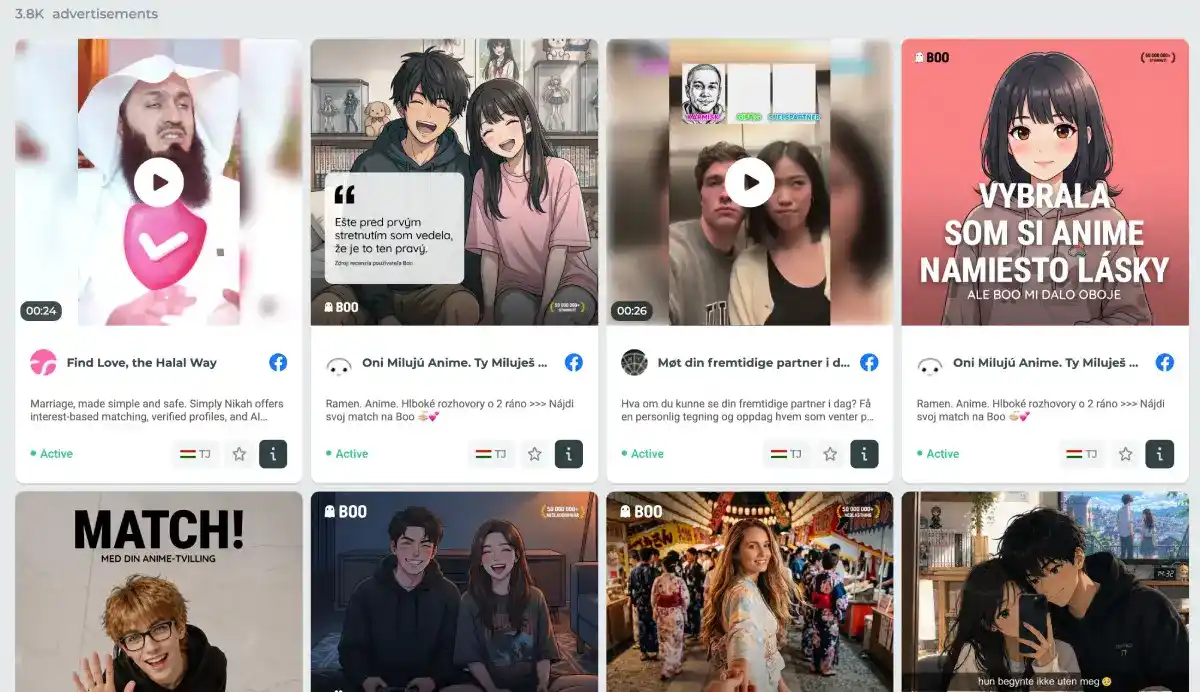Open advertiser avatar beside Møt din fremtidige partner
The height and width of the screenshot is (692, 1200).
(x=635, y=363)
